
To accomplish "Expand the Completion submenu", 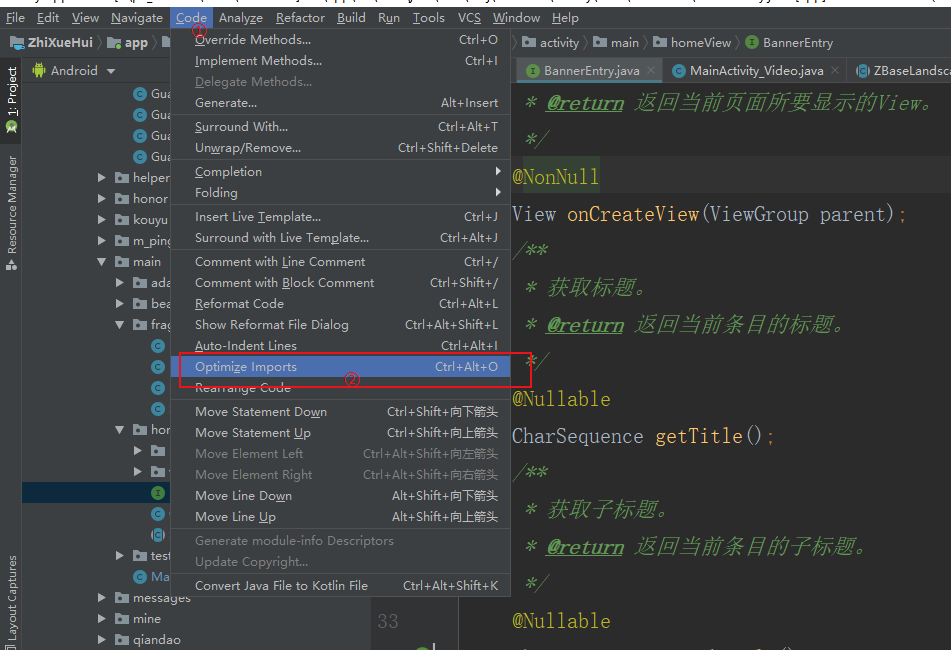I will [x=340, y=172].
